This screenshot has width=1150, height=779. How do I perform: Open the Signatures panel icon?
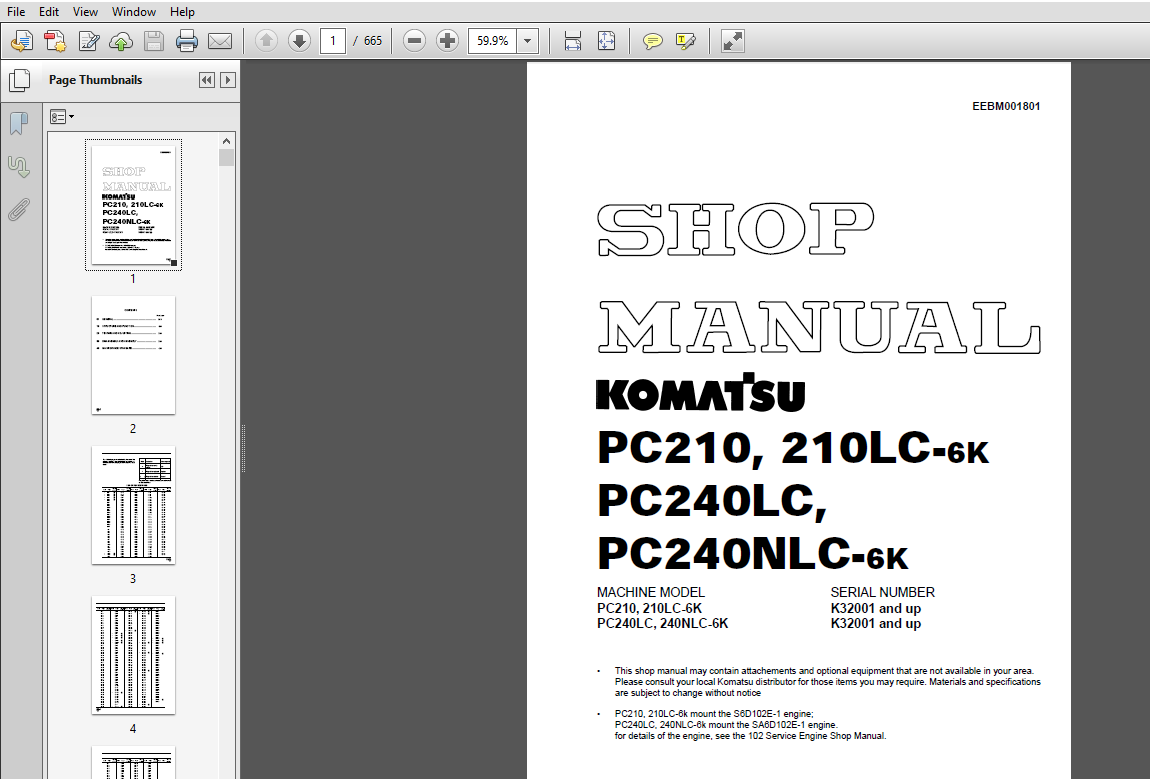[x=19, y=167]
